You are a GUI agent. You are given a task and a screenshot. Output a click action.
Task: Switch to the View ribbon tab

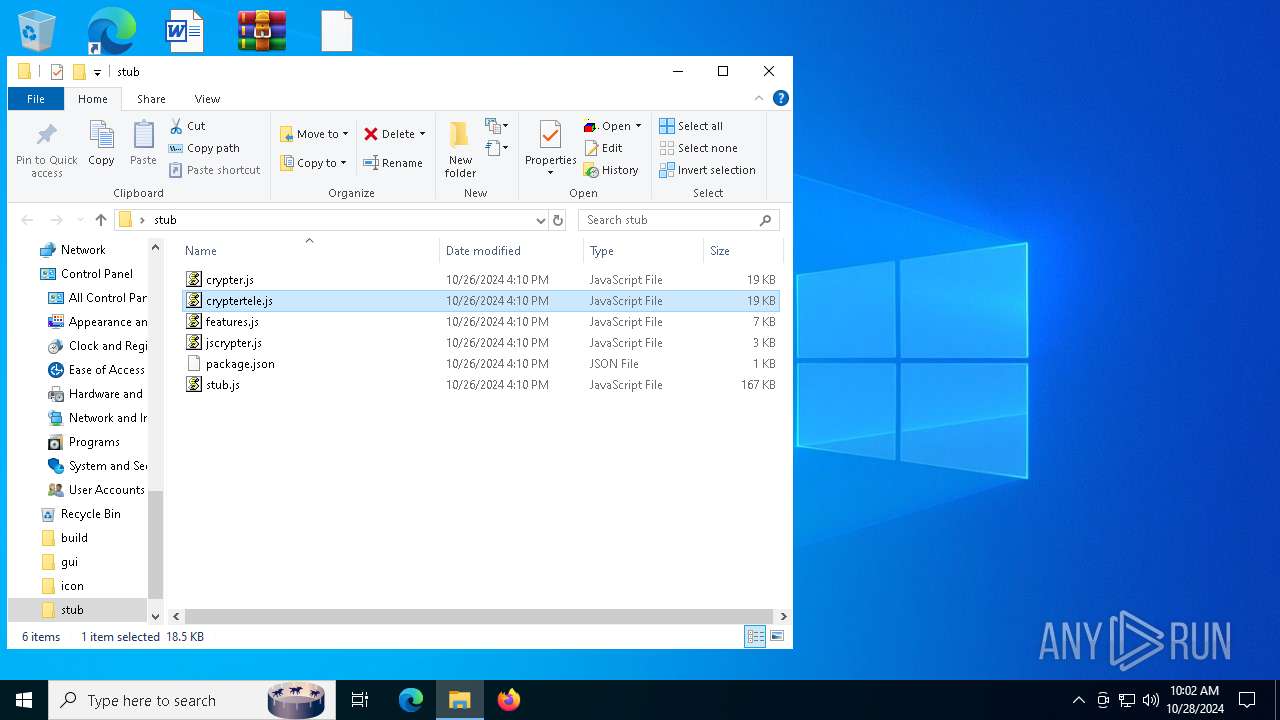coord(207,99)
